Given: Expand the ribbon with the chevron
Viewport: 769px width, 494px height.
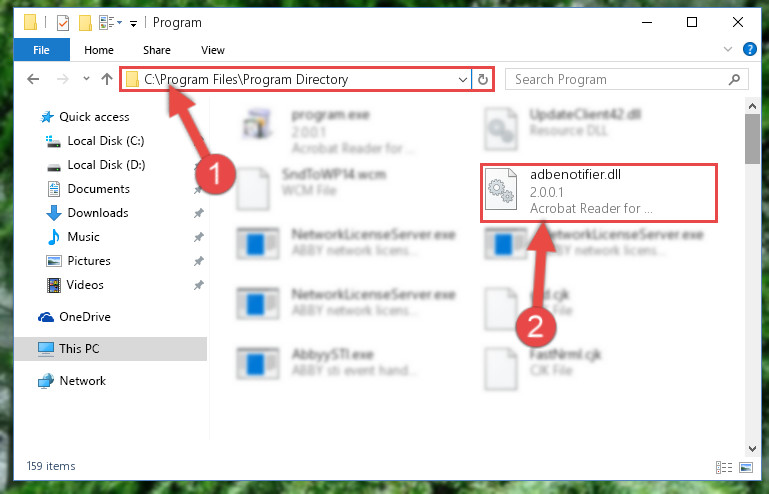Looking at the screenshot, I should coord(728,49).
